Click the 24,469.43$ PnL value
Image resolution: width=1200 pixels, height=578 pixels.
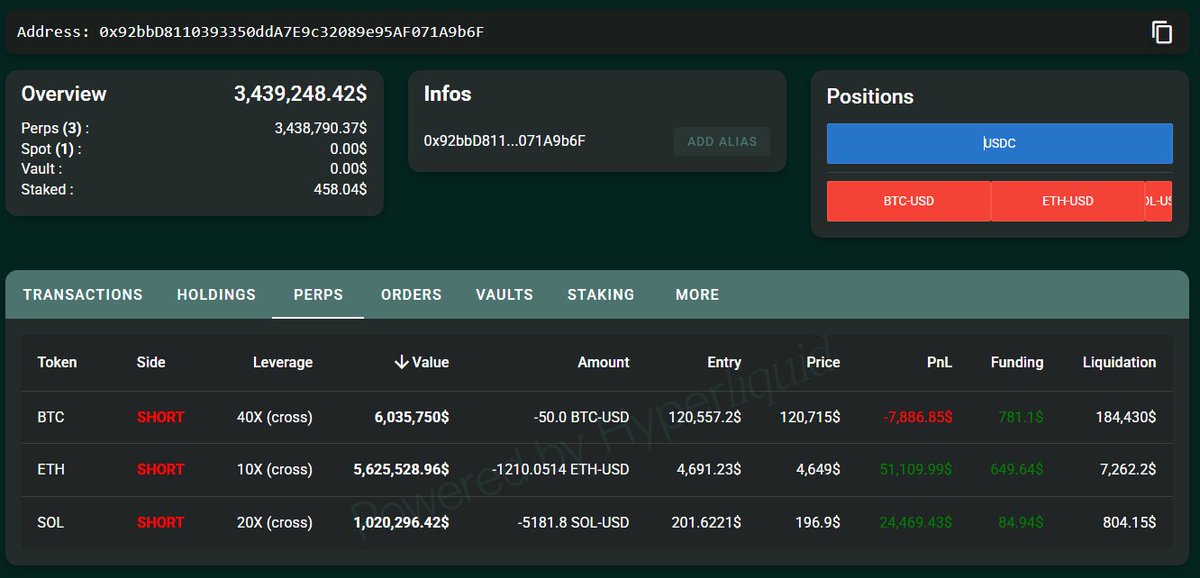click(916, 522)
